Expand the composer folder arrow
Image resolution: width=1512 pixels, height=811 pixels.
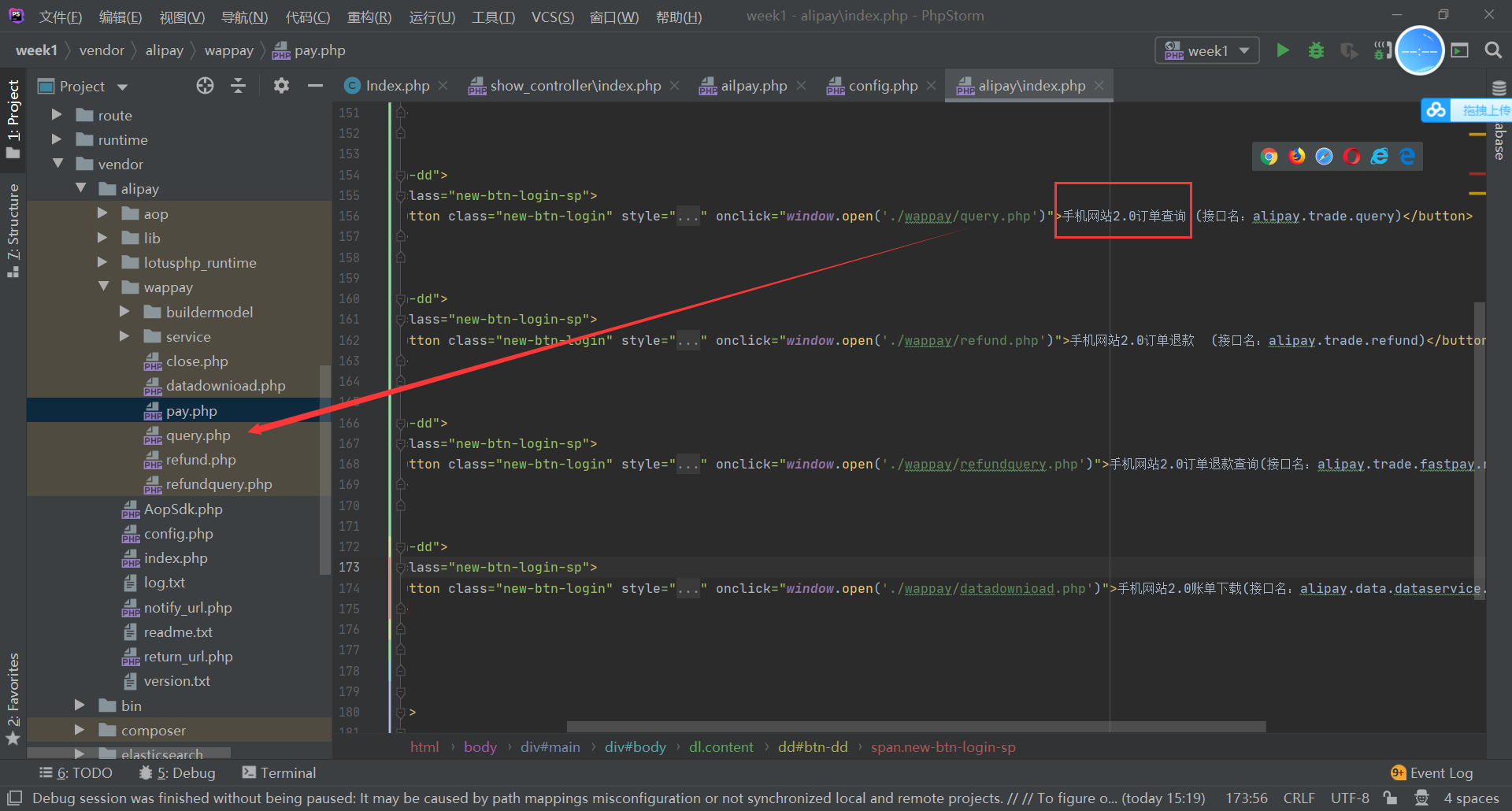(80, 730)
